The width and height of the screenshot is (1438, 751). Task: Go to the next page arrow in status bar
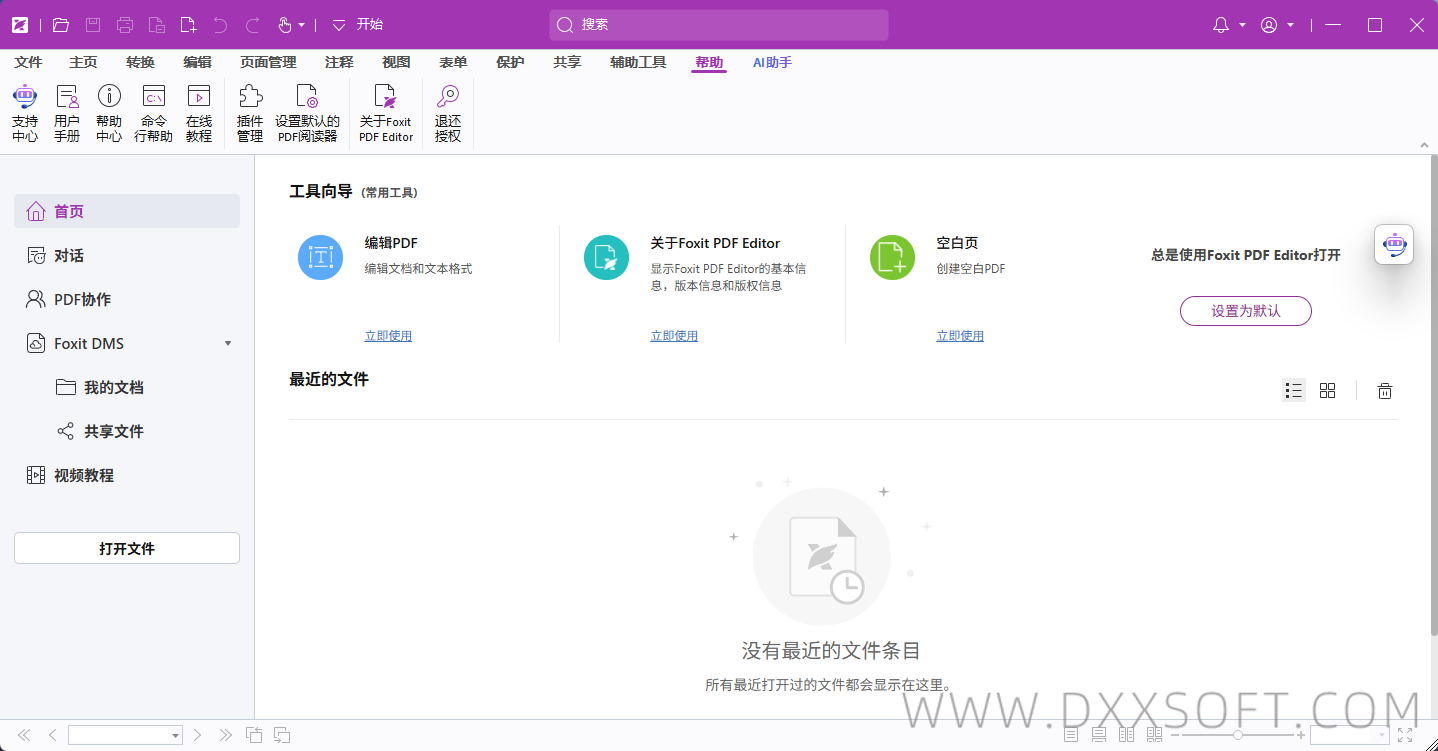197,735
